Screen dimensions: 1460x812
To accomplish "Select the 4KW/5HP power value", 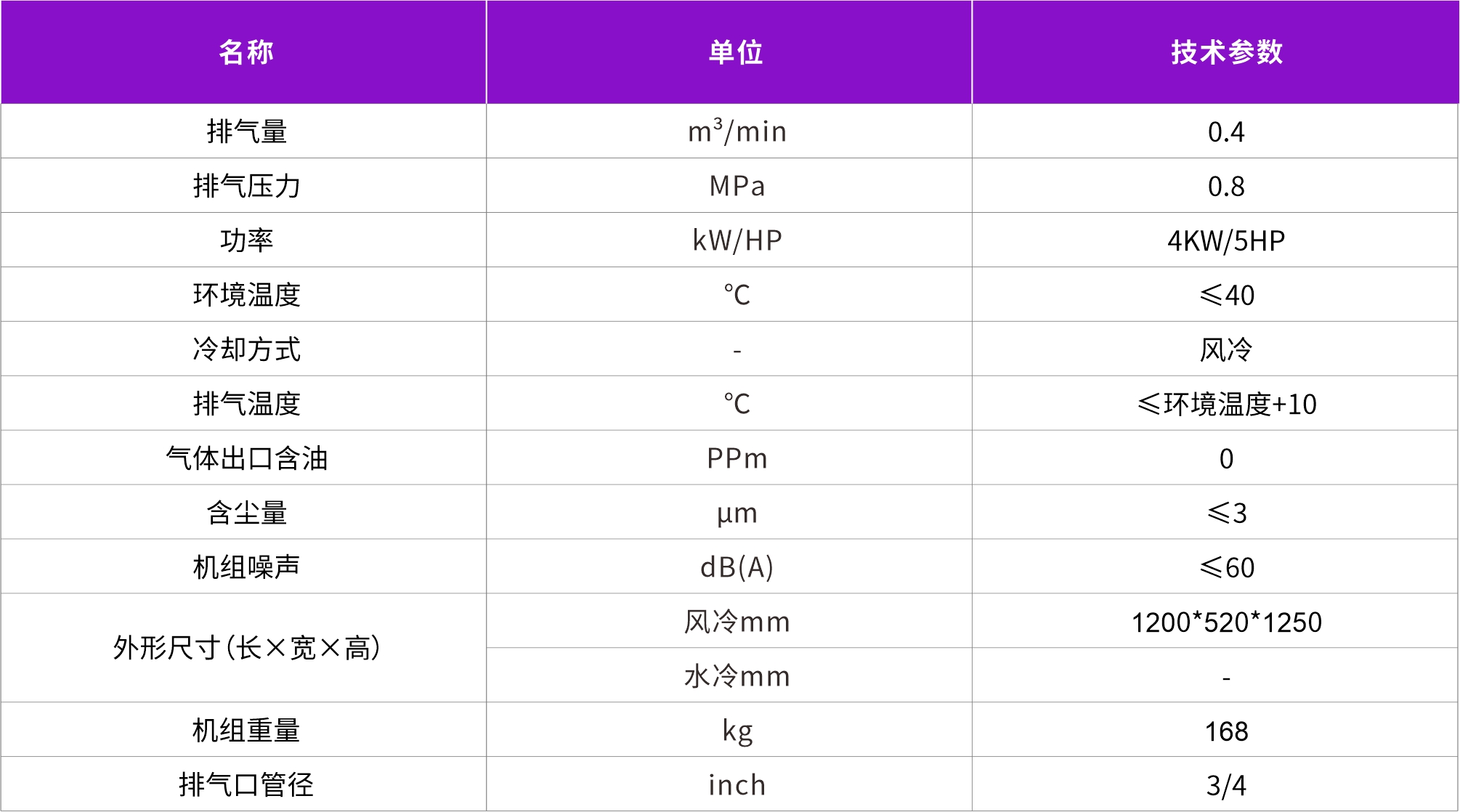I will pos(1226,240).
